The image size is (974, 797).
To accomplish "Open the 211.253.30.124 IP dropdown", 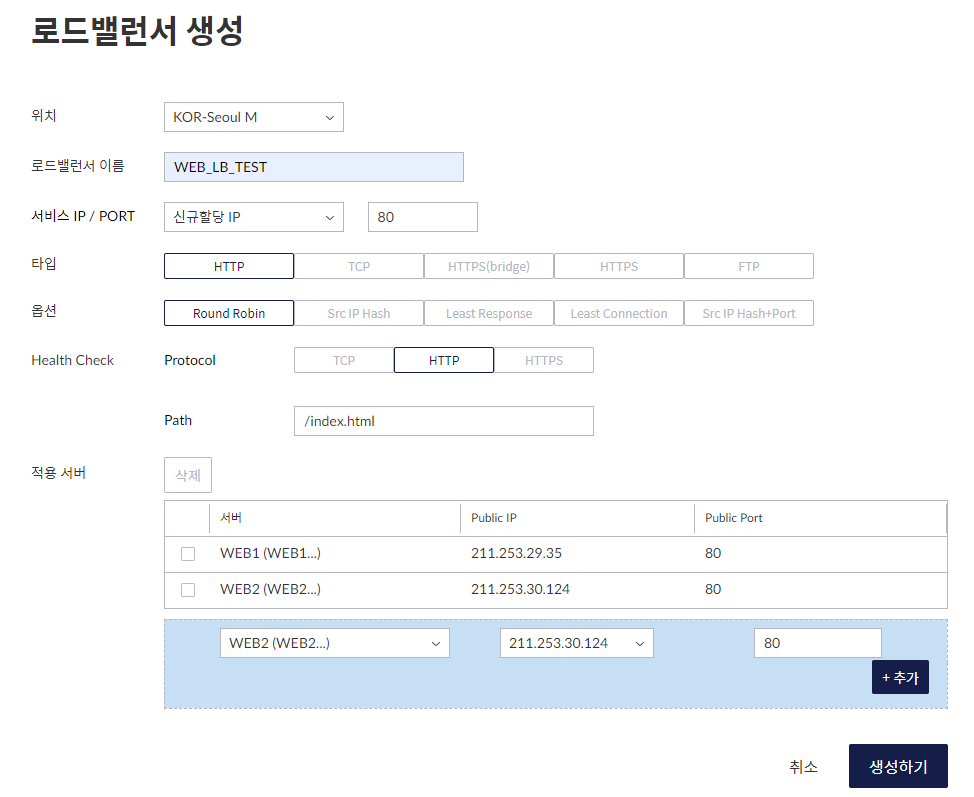I will 576,644.
